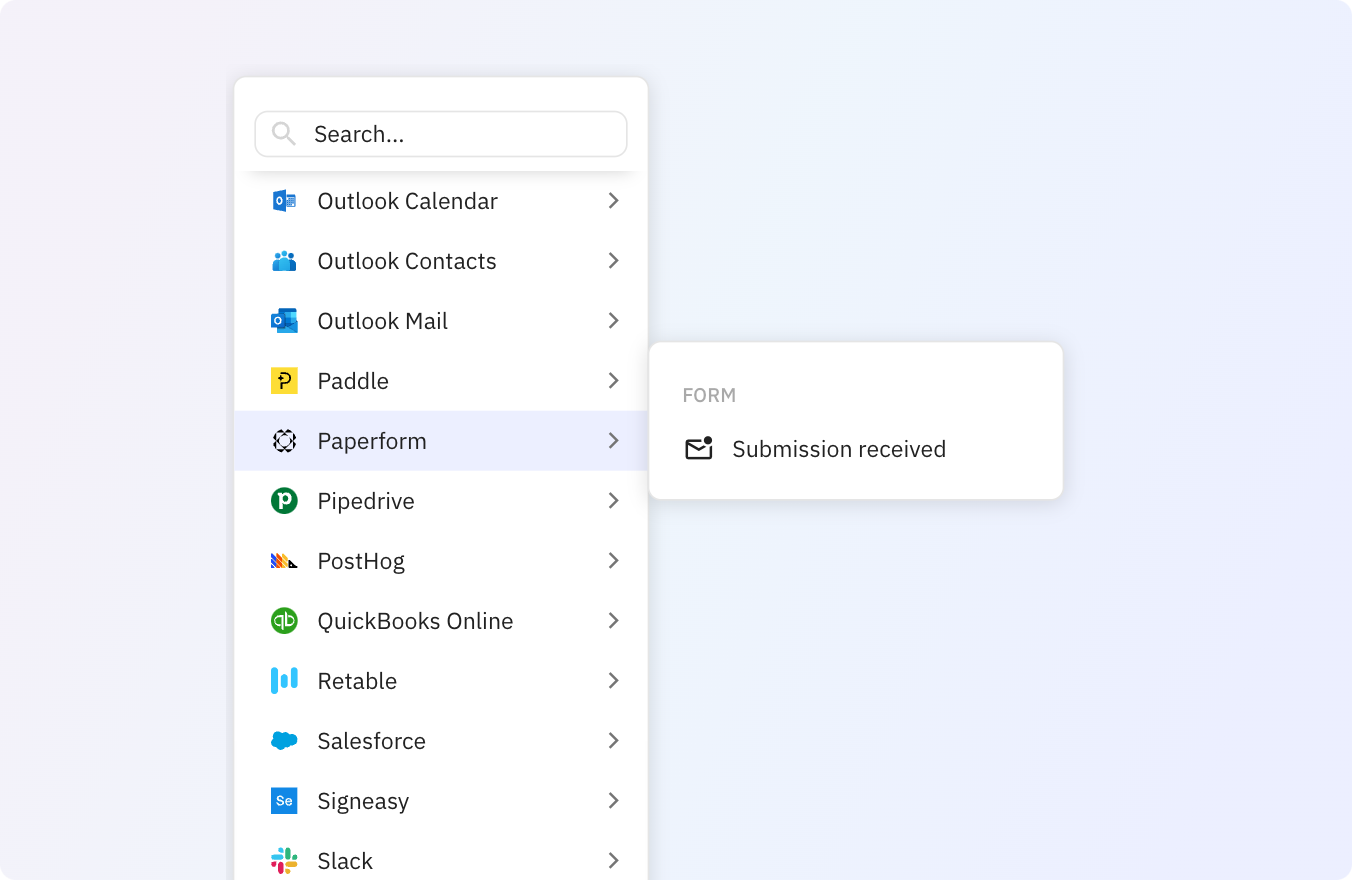
Task: Expand the Slack row chevron
Action: click(613, 861)
